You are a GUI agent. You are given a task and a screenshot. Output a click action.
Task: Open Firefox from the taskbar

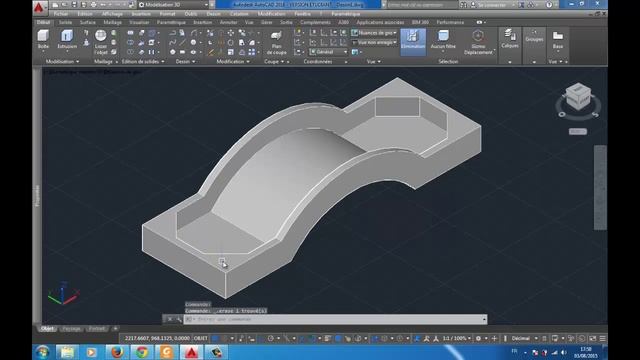pyautogui.click(x=117, y=352)
